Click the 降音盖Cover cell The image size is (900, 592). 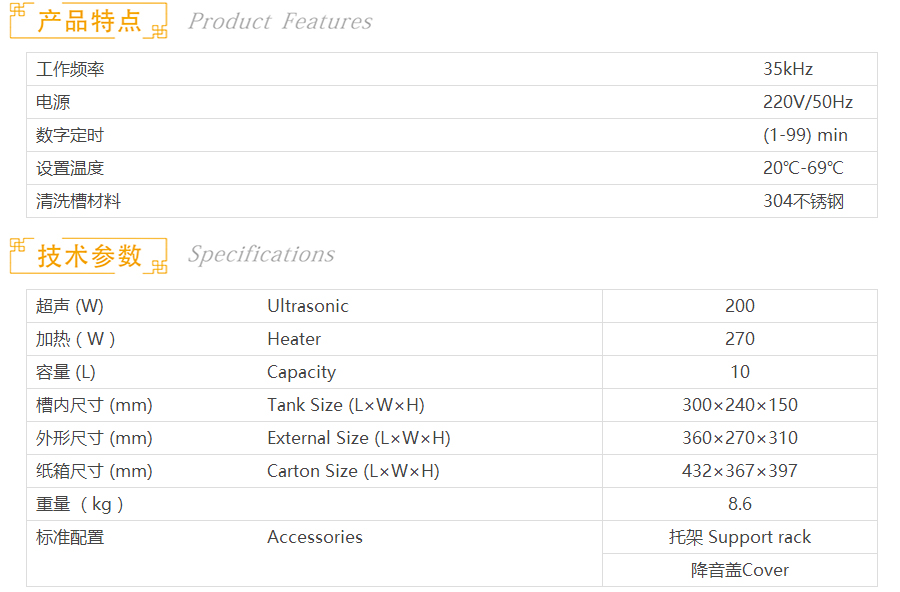click(x=740, y=570)
